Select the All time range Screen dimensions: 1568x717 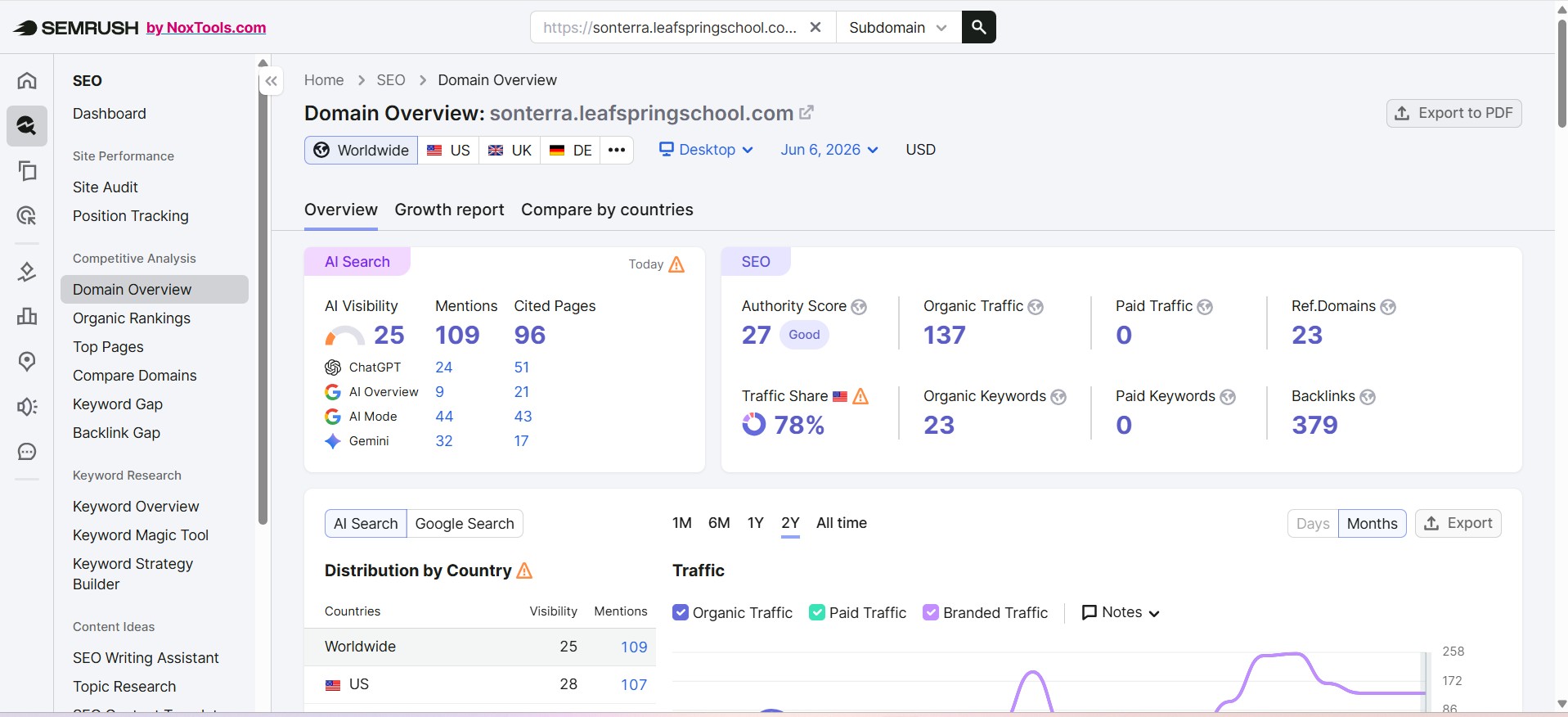coord(842,523)
